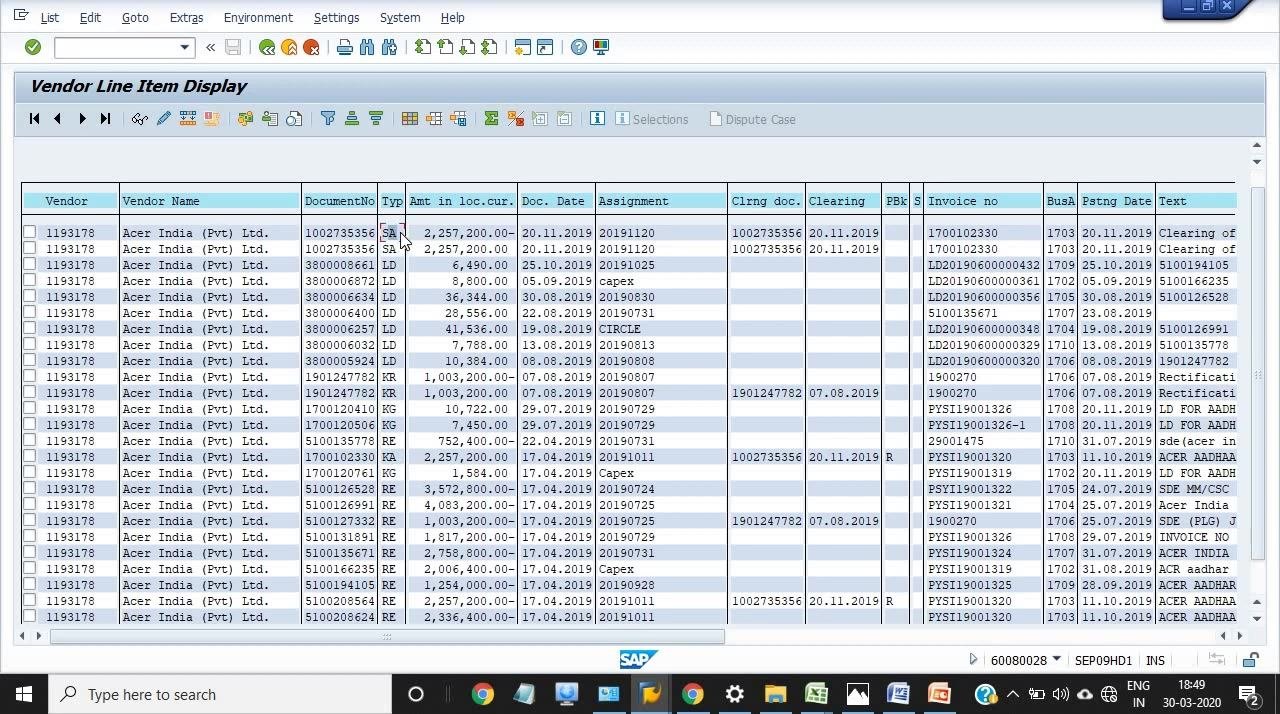Screen dimensions: 1280x714
Task: Check the row for DocumentNo 3800006257
Action: coord(30,329)
